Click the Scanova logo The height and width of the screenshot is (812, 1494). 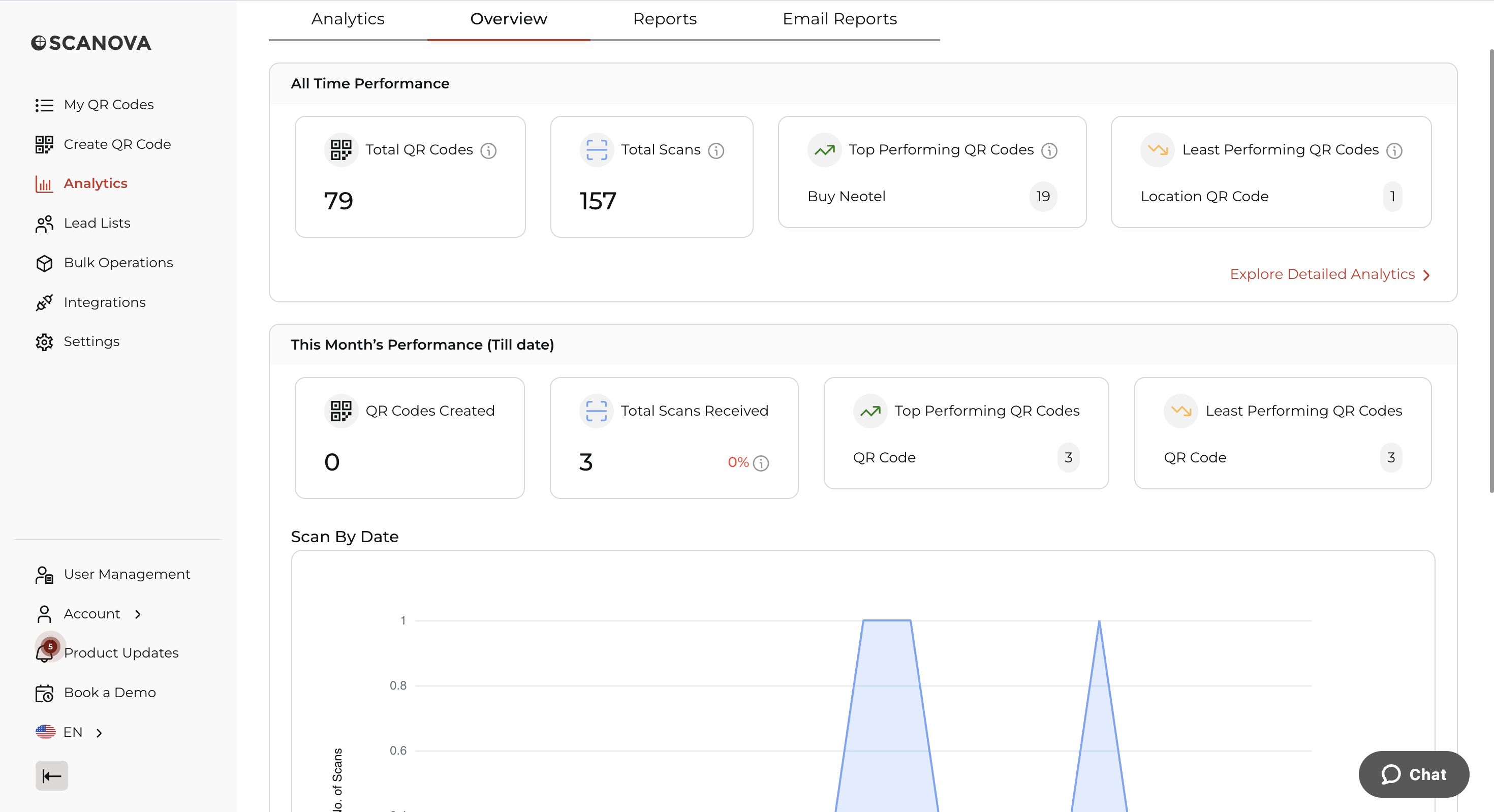[91, 43]
